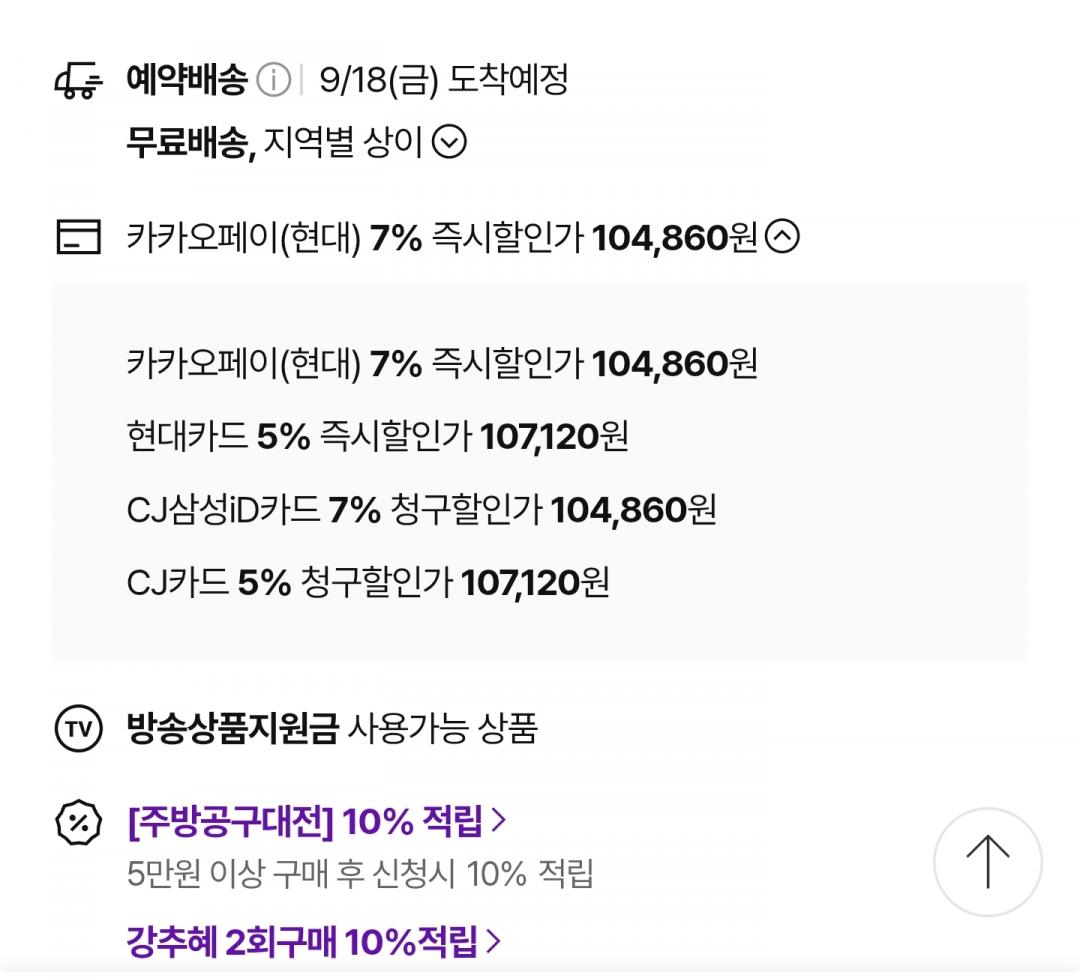Select CJ삼성iD카드 7% 청구할인가 row
This screenshot has width=1080, height=978.
point(422,510)
